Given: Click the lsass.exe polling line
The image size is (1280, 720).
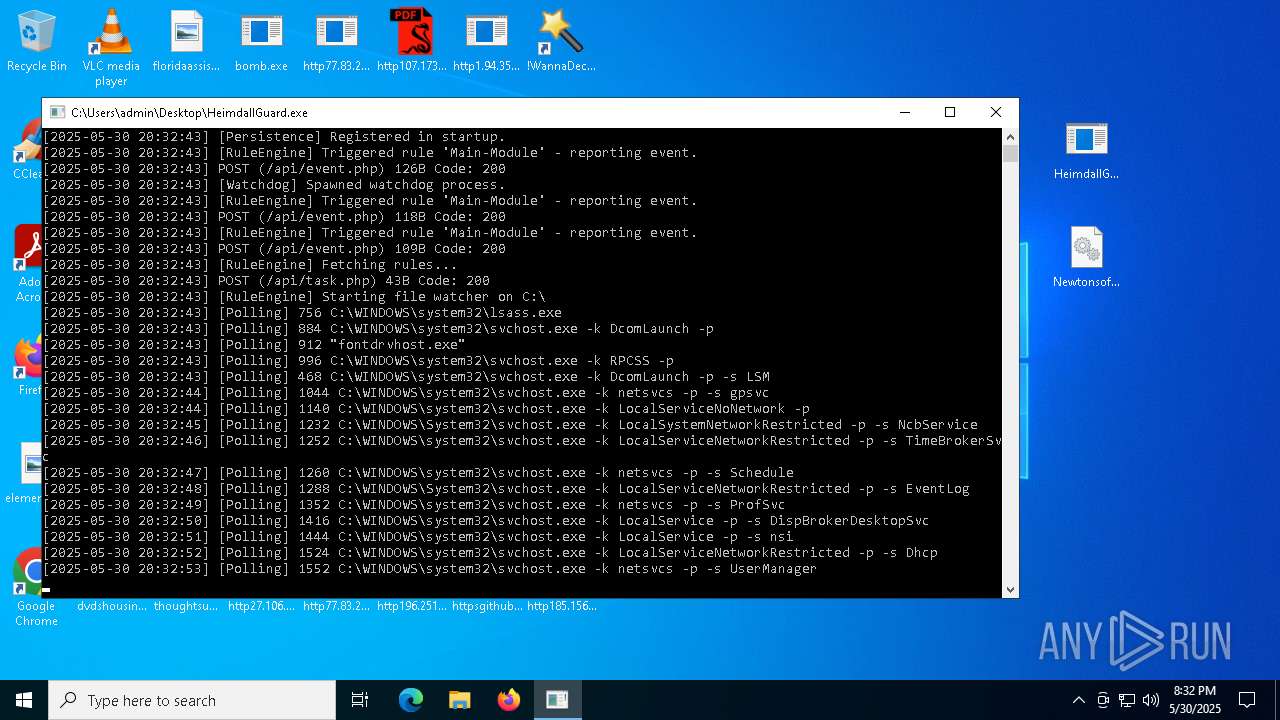Looking at the screenshot, I should point(302,313).
